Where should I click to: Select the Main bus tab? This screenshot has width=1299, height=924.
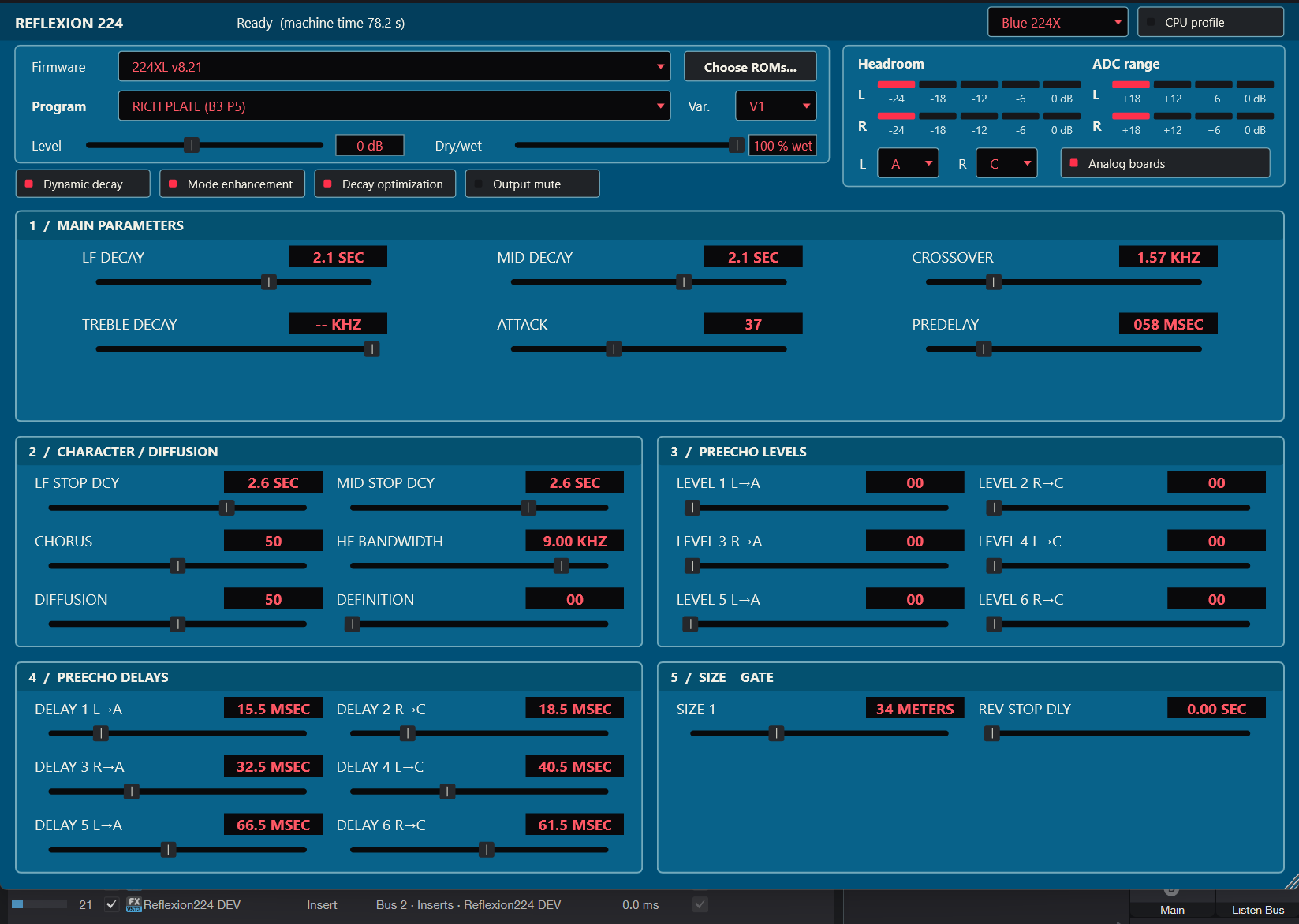1172,910
